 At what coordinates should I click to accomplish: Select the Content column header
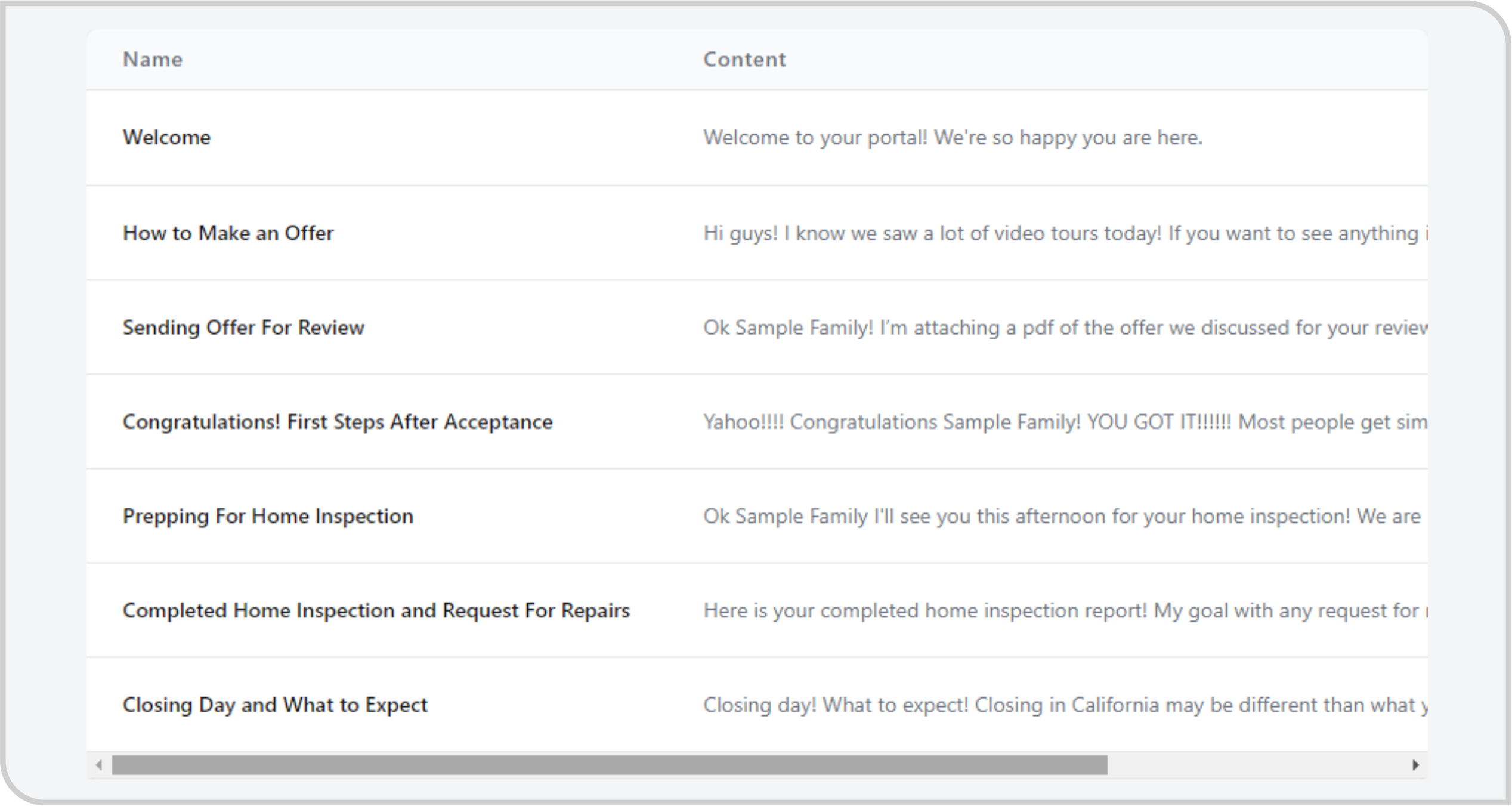[x=744, y=60]
